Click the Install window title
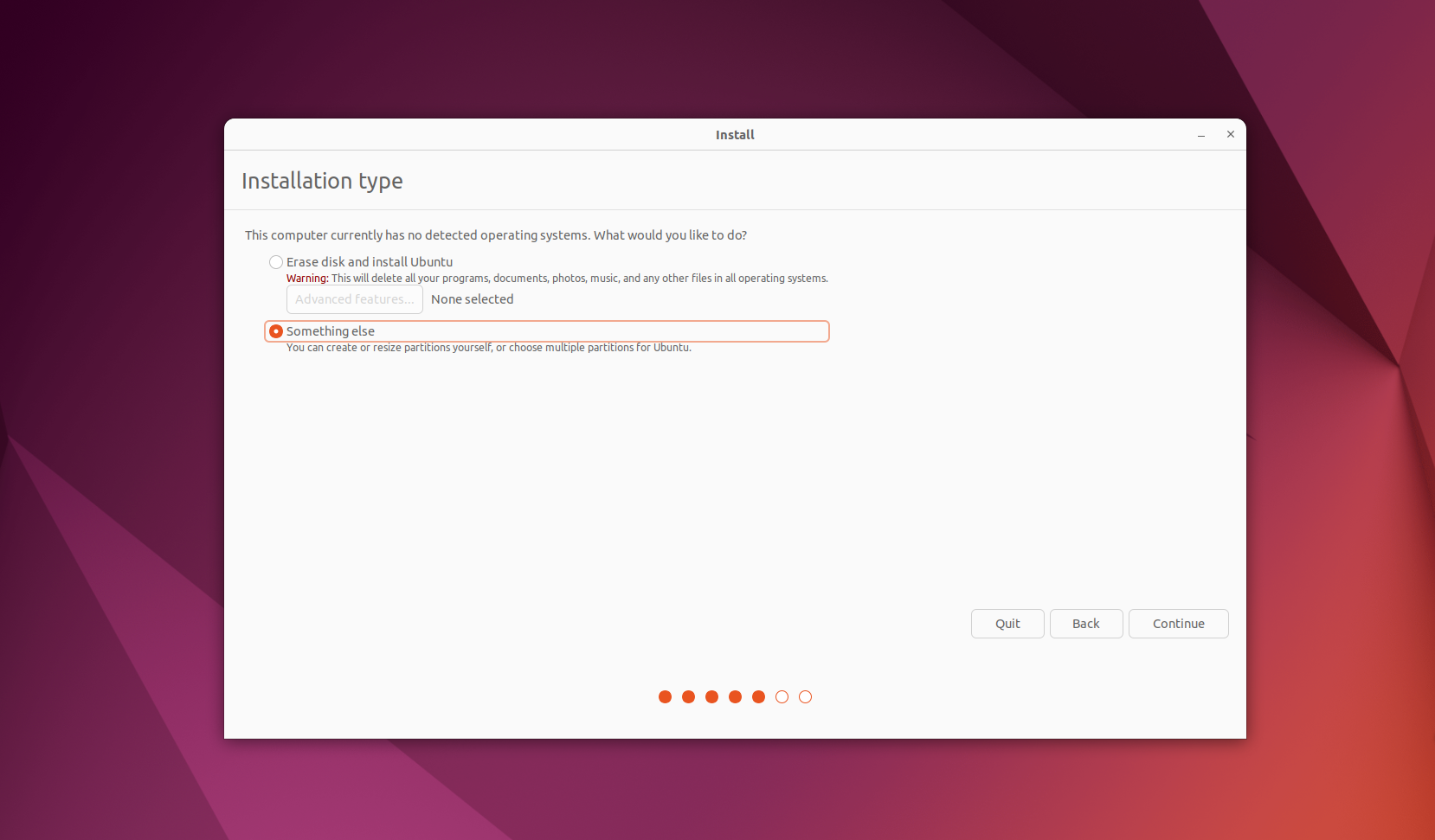Screen dimensions: 1435x840 point(735,135)
